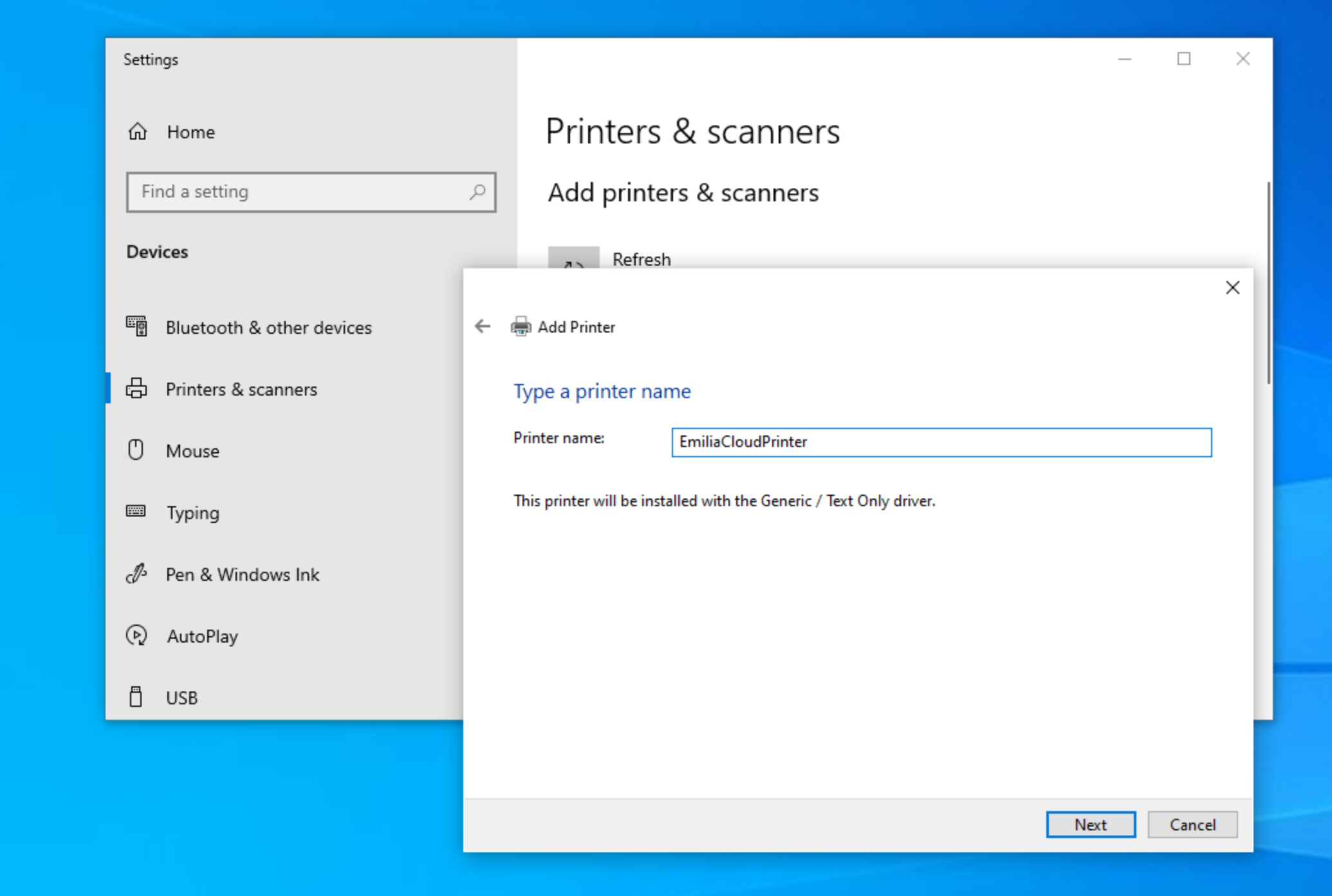Click the USB icon in sidebar
This screenshot has height=896, width=1332.
point(136,697)
